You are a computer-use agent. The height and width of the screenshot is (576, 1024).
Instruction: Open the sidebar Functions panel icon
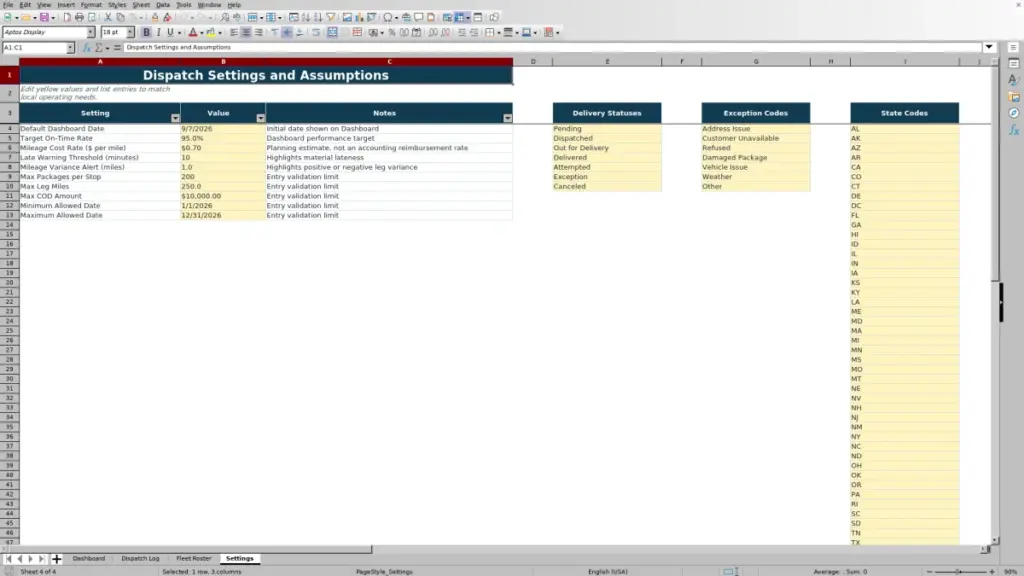pos(1014,130)
